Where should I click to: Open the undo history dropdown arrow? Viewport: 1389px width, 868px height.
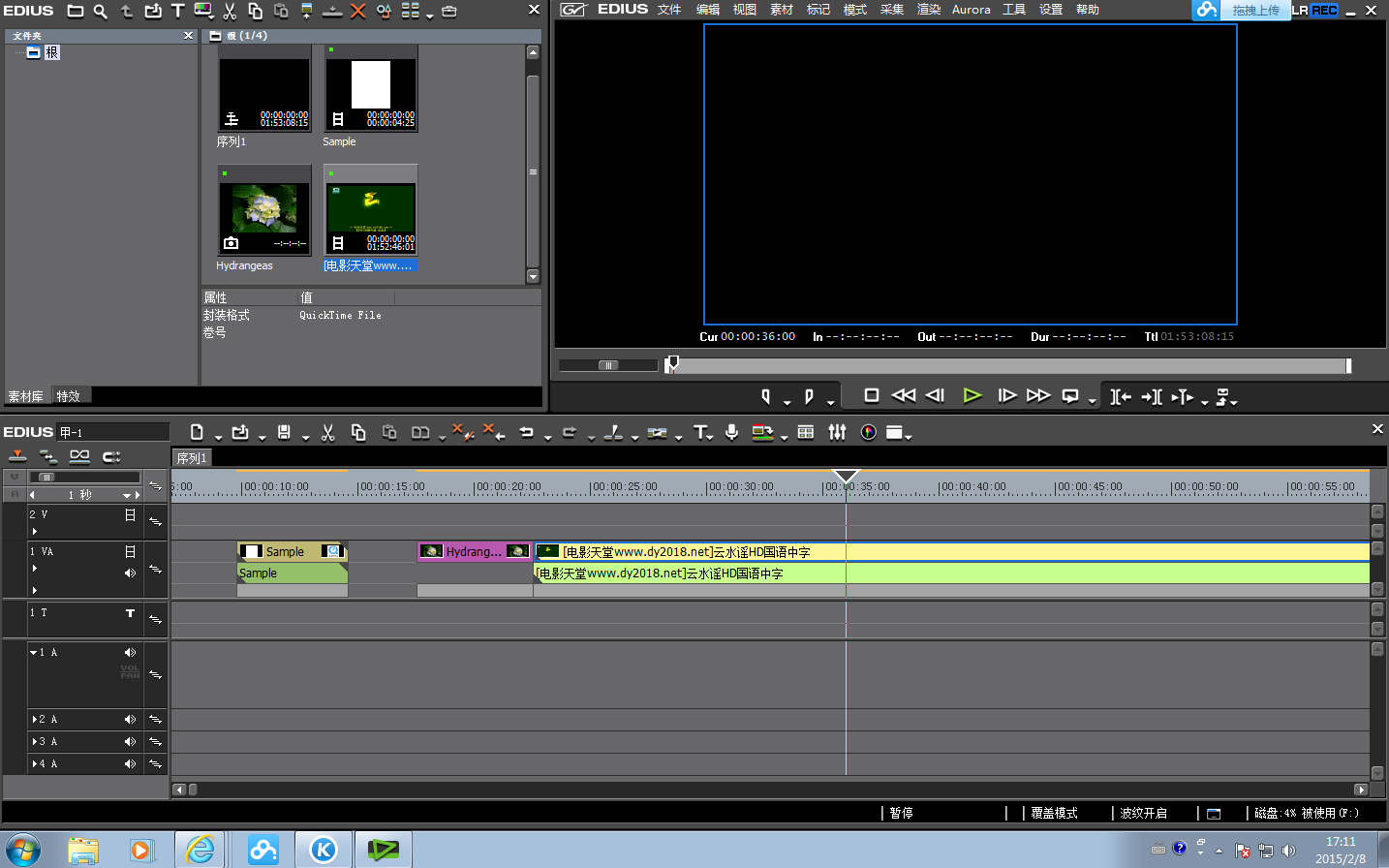click(x=547, y=437)
